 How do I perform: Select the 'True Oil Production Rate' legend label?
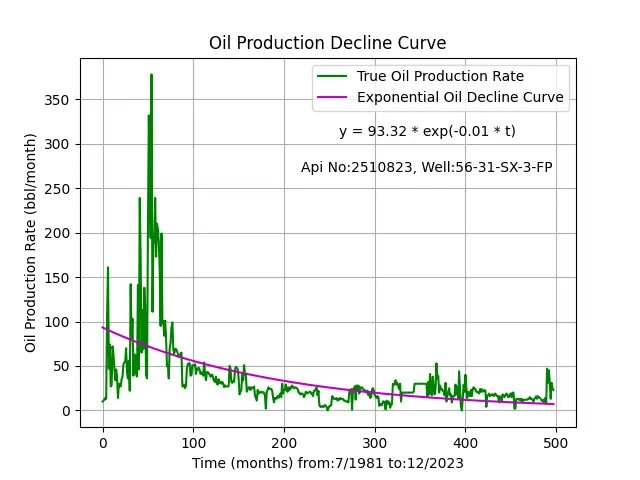[x=440, y=76]
